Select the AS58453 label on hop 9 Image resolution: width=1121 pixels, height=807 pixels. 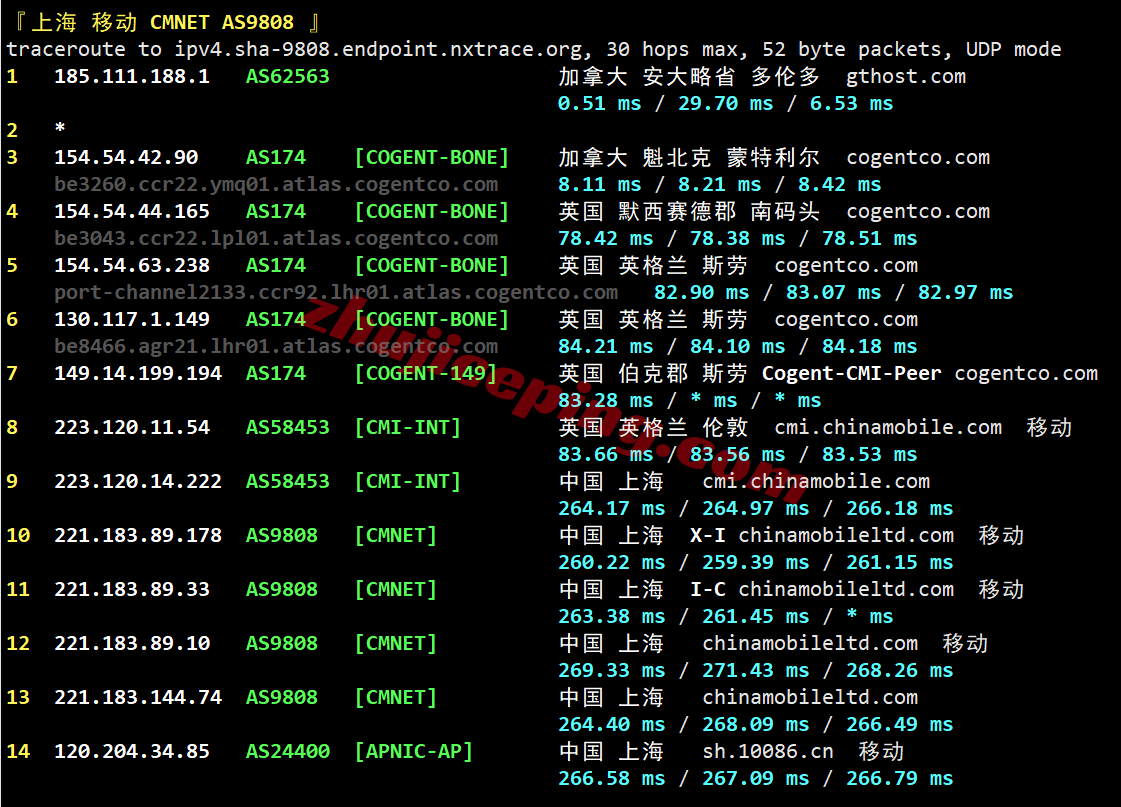tap(286, 481)
